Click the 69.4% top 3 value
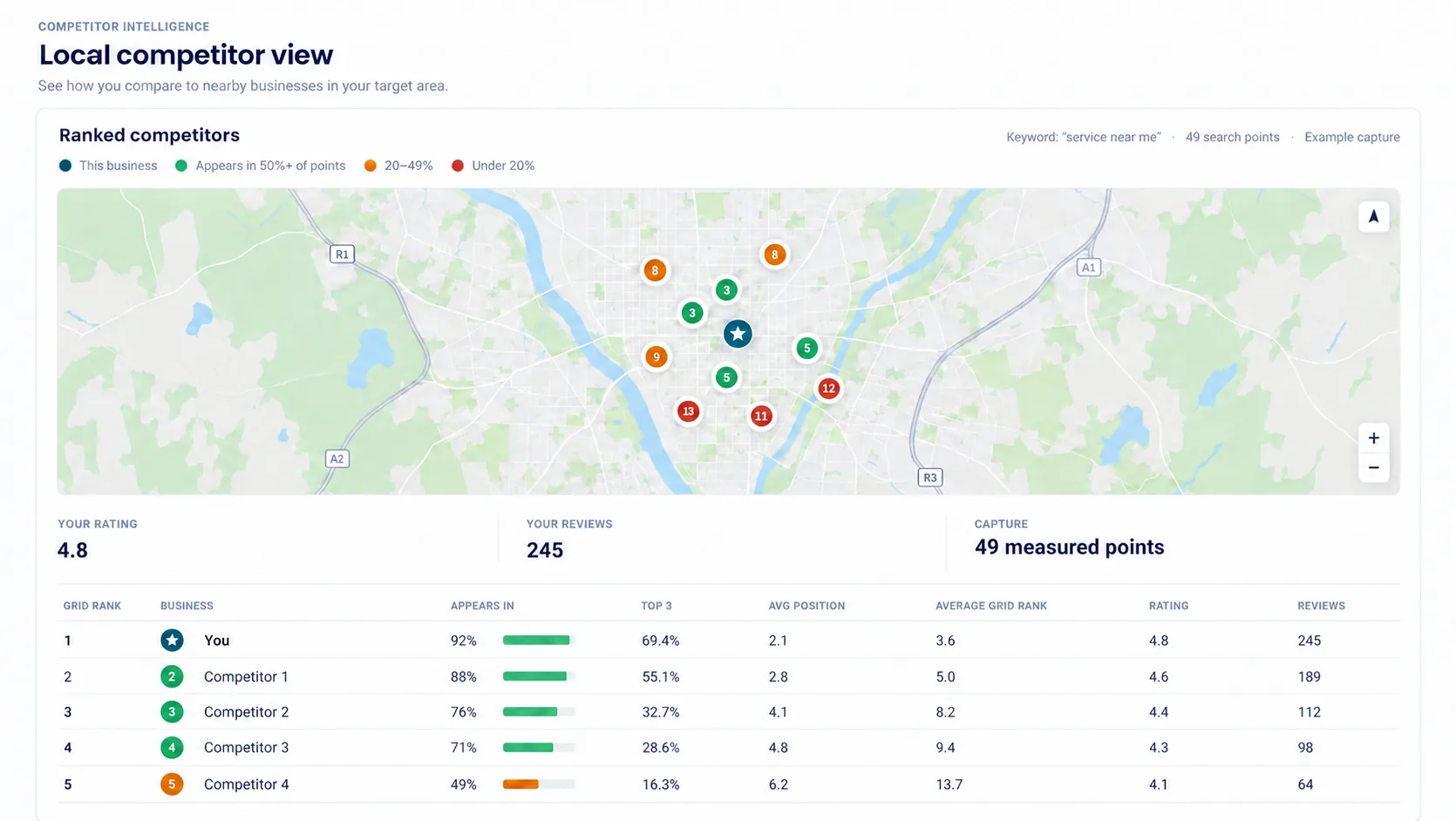This screenshot has width=1456, height=821. tap(661, 641)
